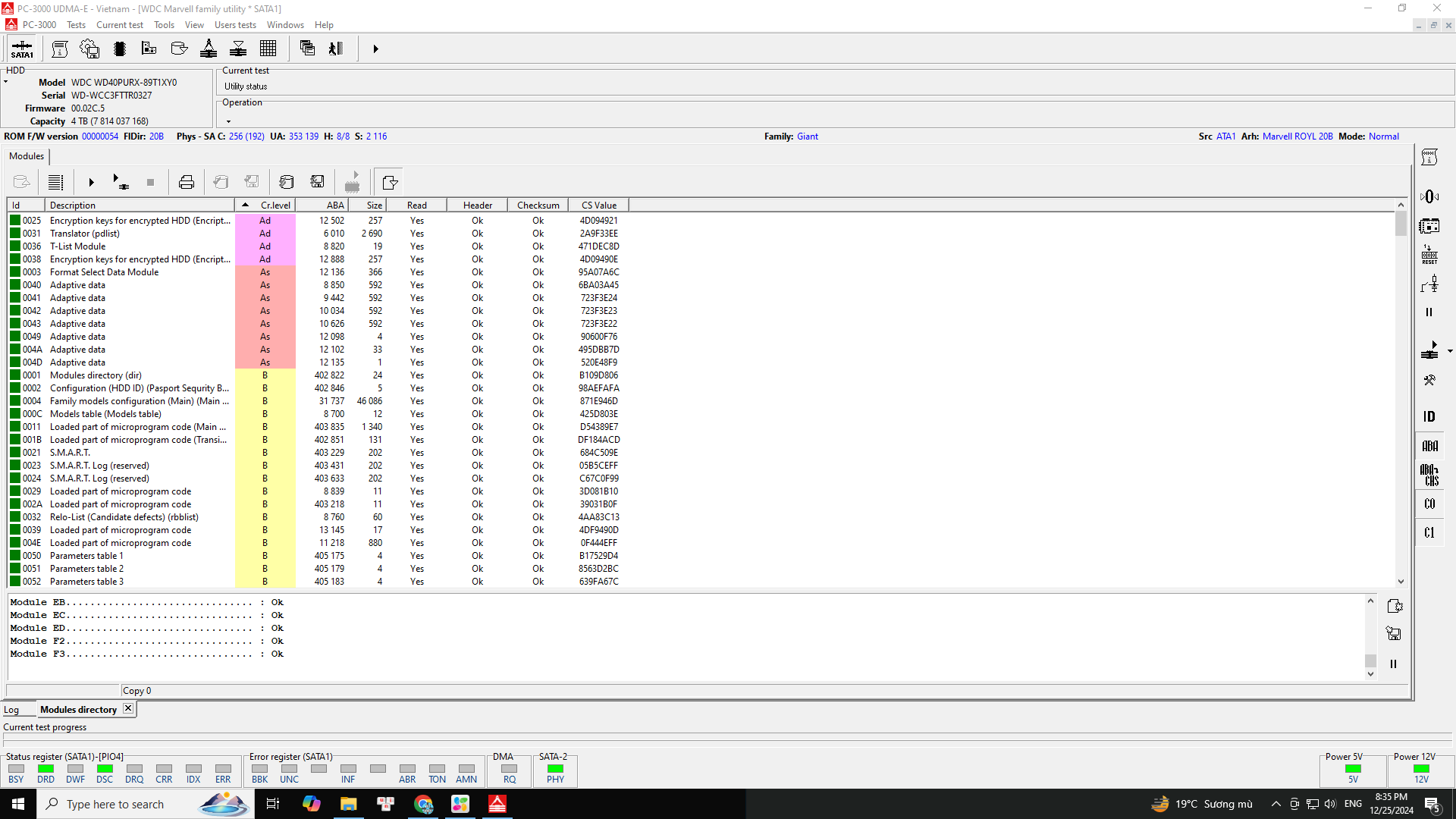Click the C1 button in right sidebar
This screenshot has height=819, width=1456.
pyautogui.click(x=1429, y=532)
